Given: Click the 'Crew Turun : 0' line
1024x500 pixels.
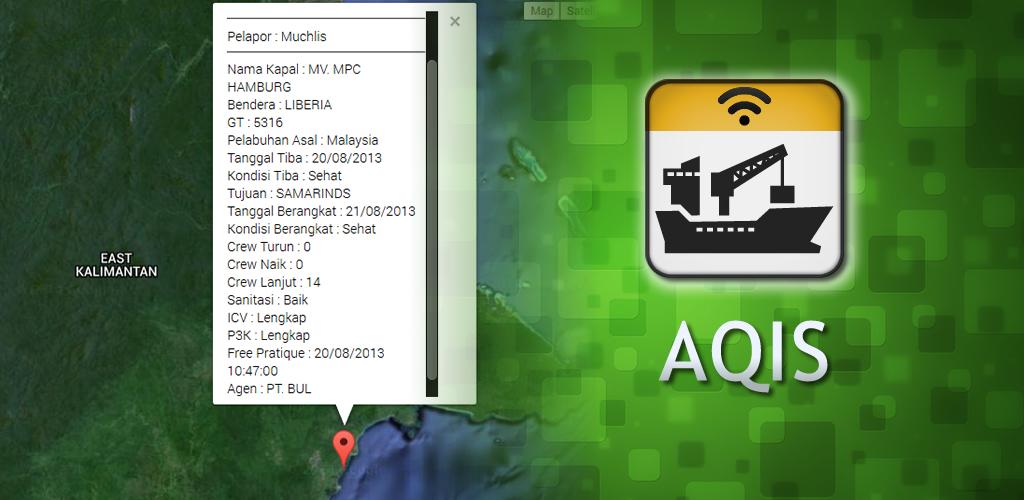Looking at the screenshot, I should (269, 247).
